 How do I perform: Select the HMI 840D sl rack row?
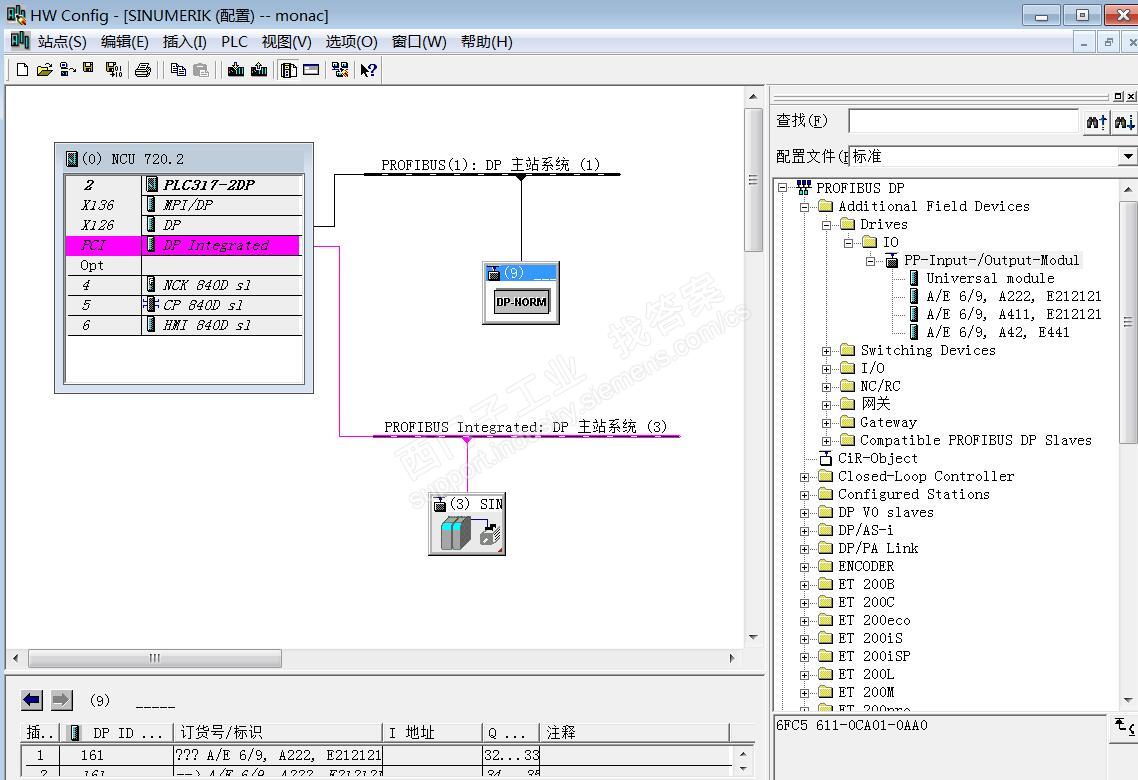184,325
